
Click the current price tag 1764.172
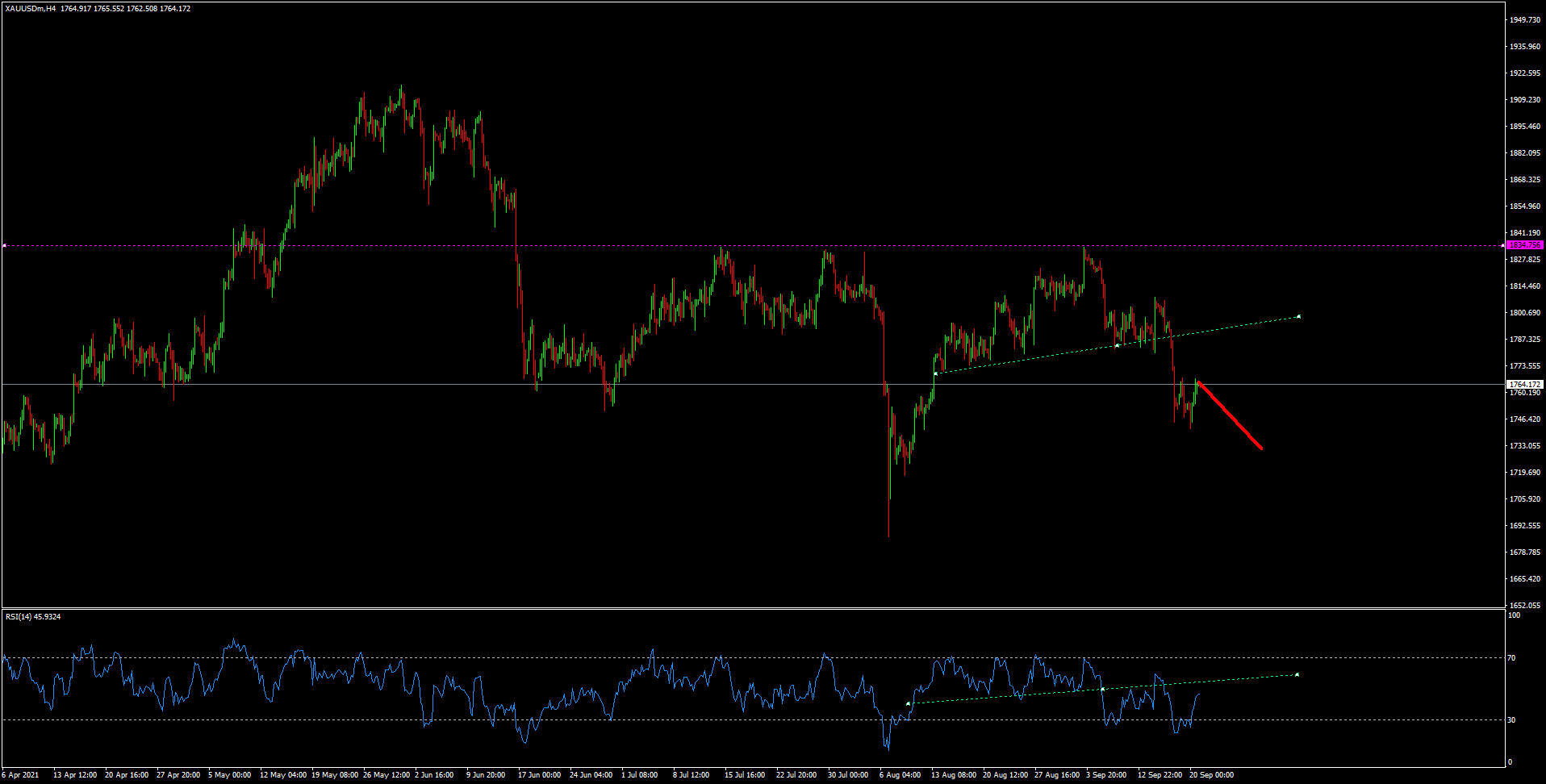point(1525,385)
